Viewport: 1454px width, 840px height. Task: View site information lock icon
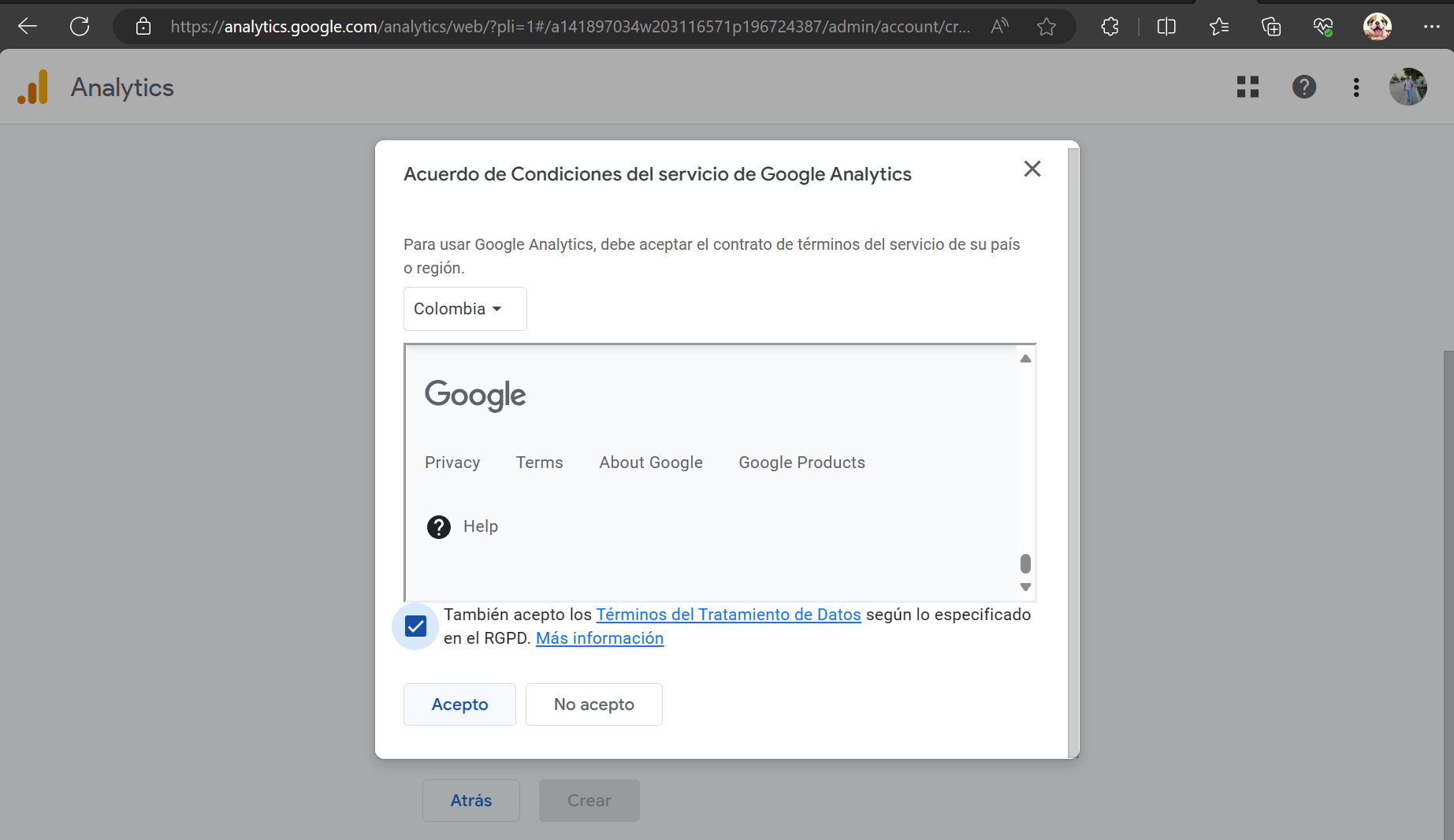point(143,27)
